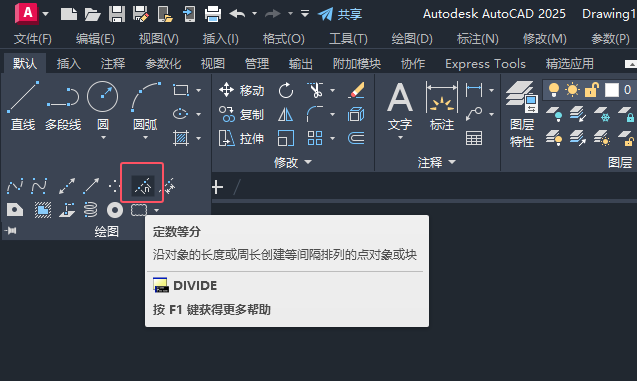
Task: Select the 直线 (Line) tool
Action: (23, 106)
